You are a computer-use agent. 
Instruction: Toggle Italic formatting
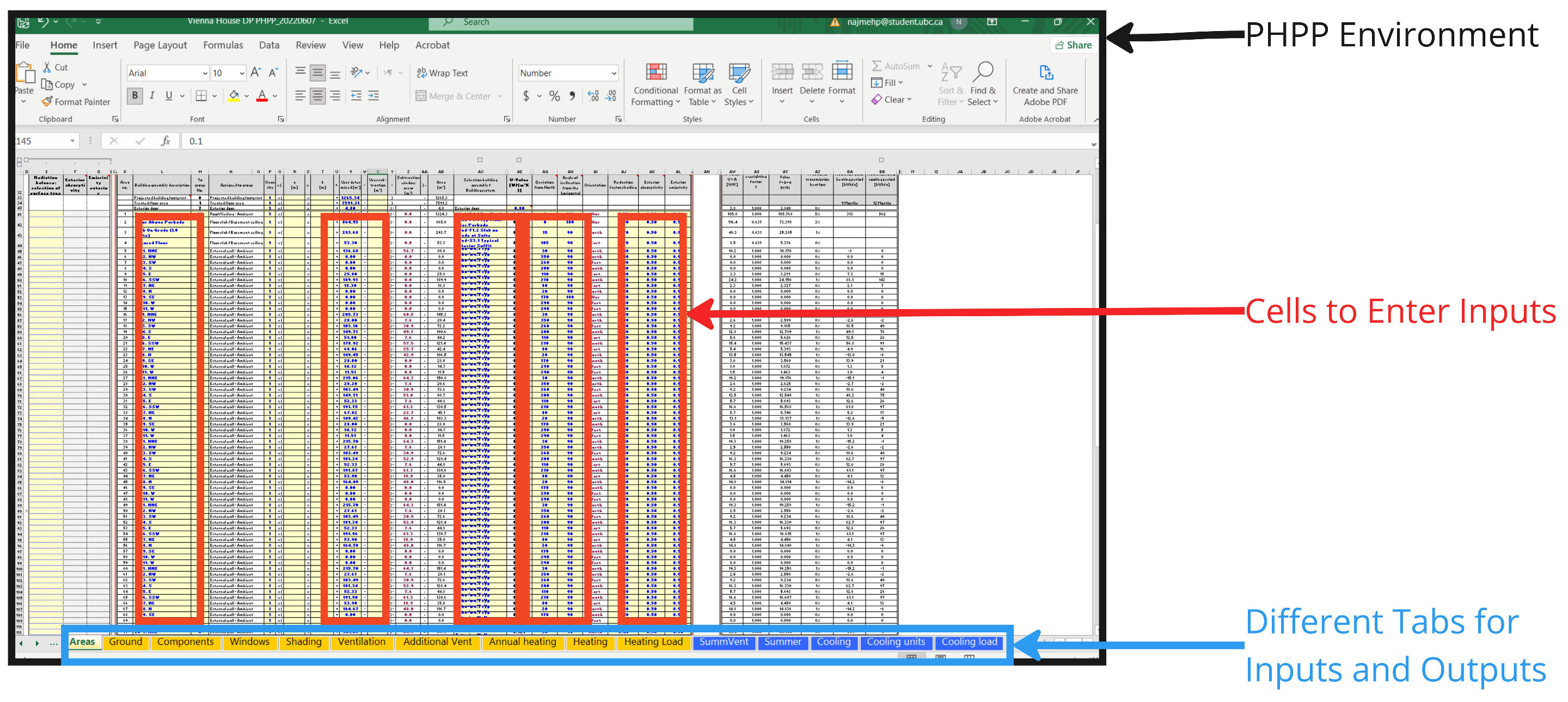152,96
